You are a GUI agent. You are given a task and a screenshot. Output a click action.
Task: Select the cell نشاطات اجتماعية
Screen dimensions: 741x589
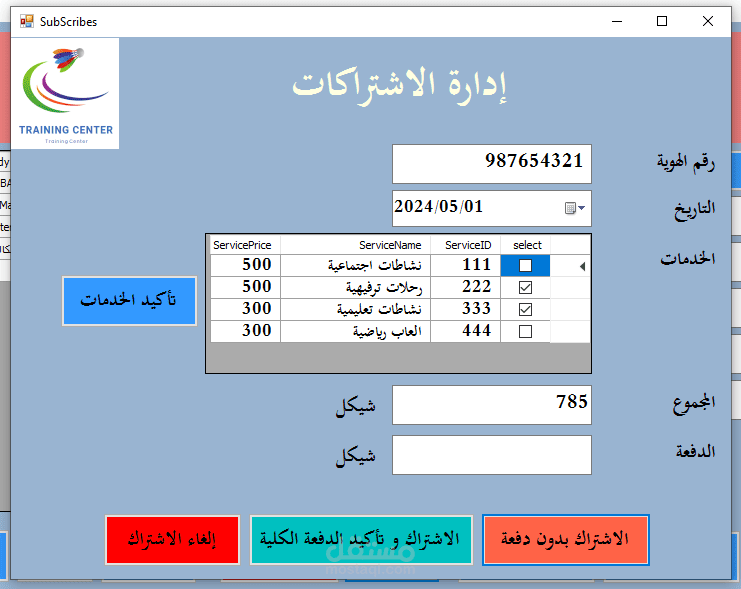tap(355, 266)
